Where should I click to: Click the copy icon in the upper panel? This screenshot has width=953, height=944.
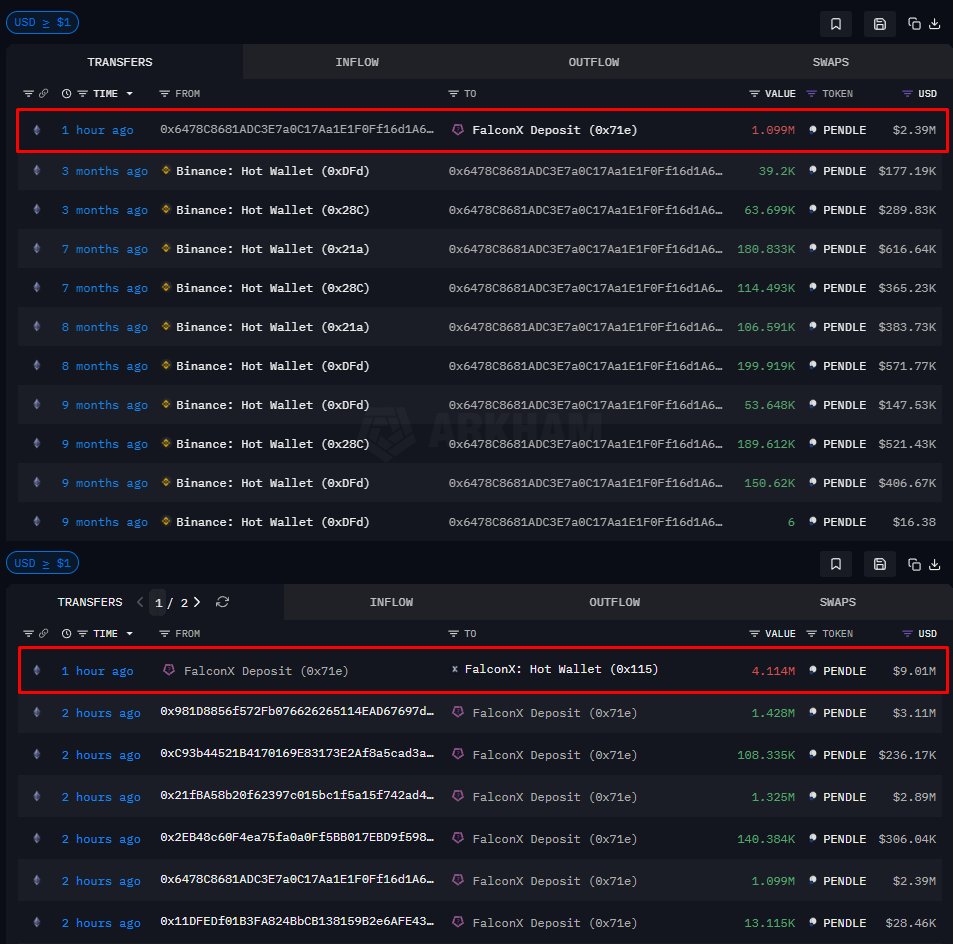(x=914, y=24)
